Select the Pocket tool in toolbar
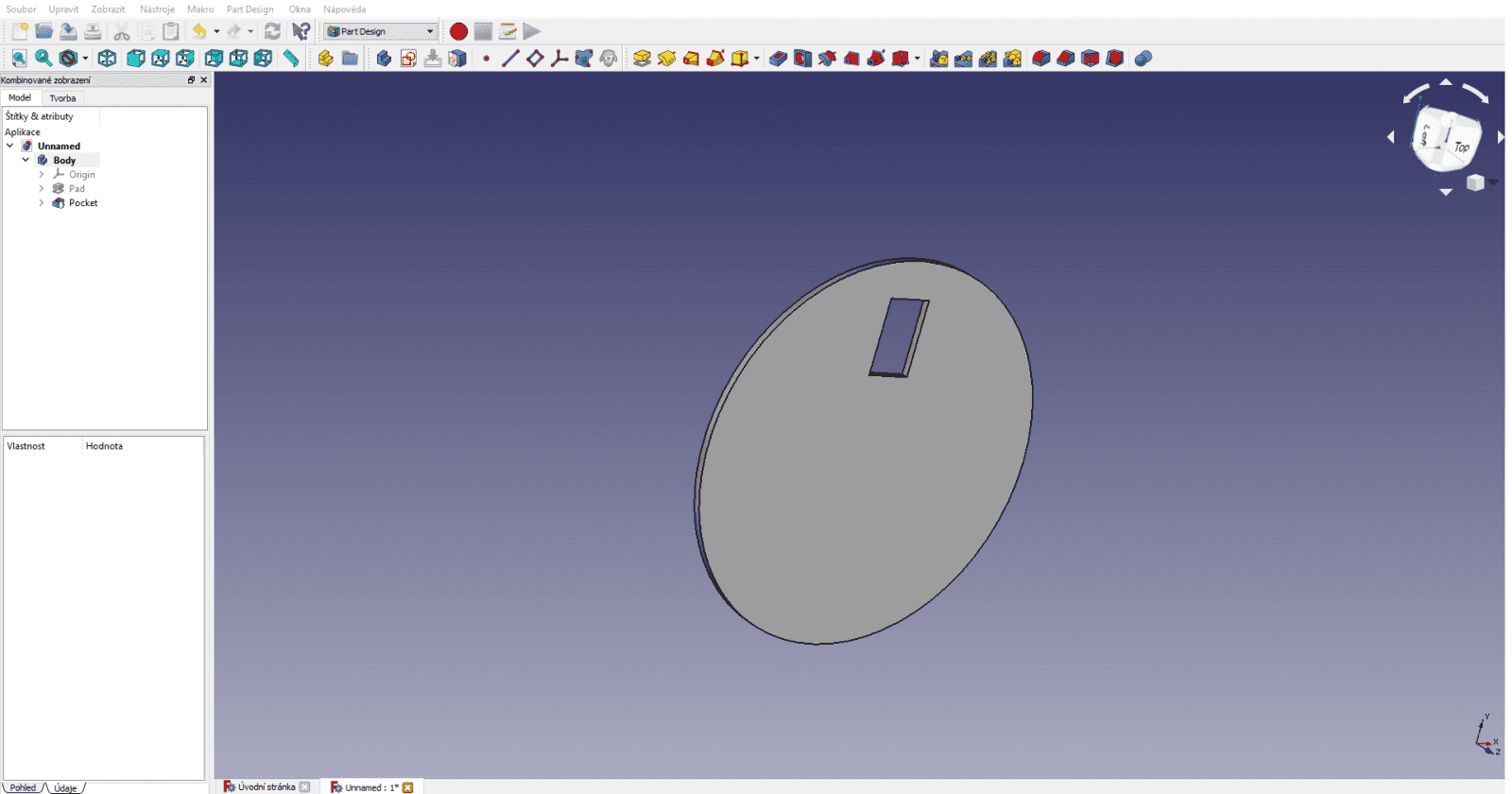The width and height of the screenshot is (1512, 794). coord(778,59)
